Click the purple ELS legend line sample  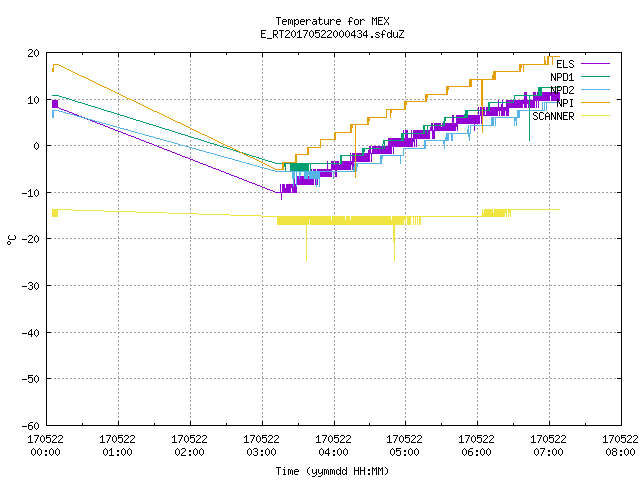(x=595, y=64)
